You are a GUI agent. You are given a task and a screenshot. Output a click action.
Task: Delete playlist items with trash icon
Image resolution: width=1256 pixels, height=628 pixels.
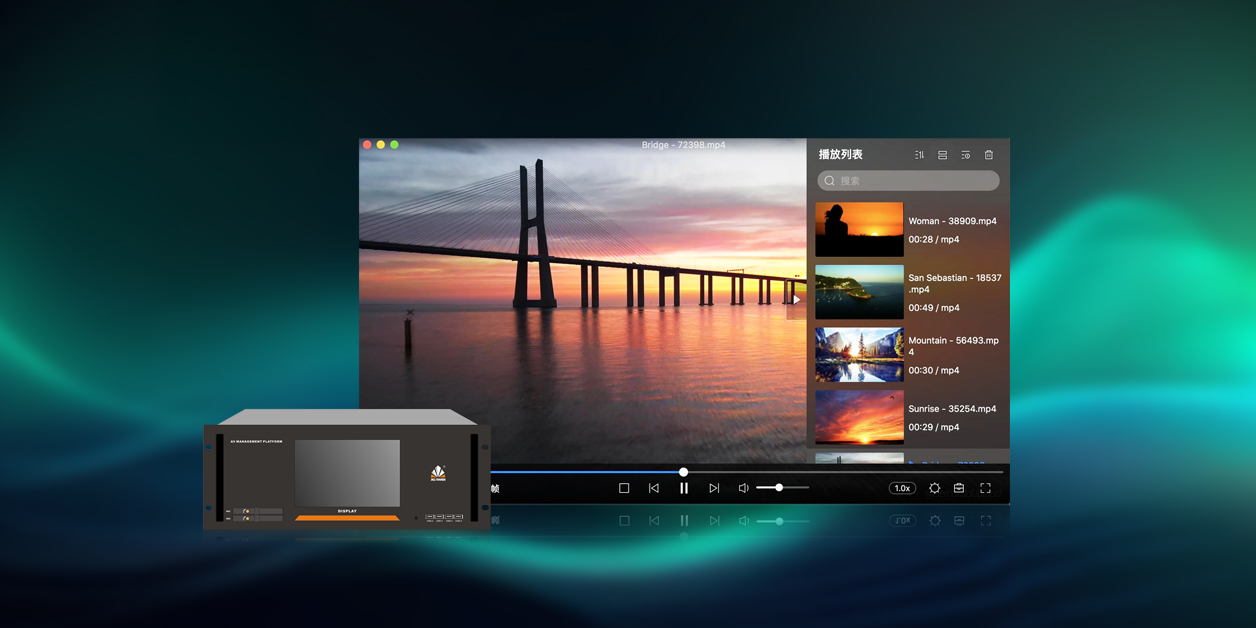coord(989,155)
